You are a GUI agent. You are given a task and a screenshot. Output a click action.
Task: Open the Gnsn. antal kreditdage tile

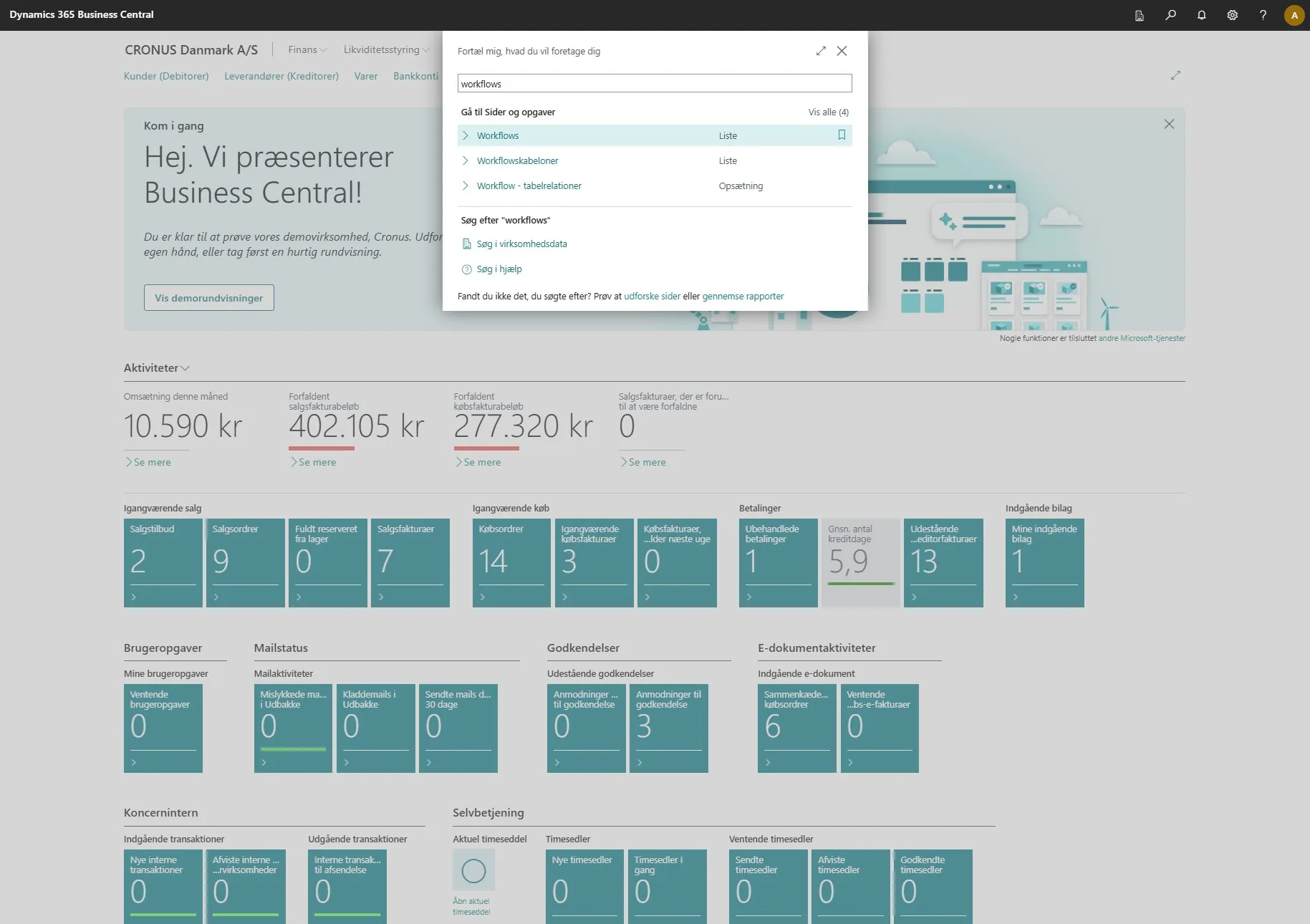point(861,563)
